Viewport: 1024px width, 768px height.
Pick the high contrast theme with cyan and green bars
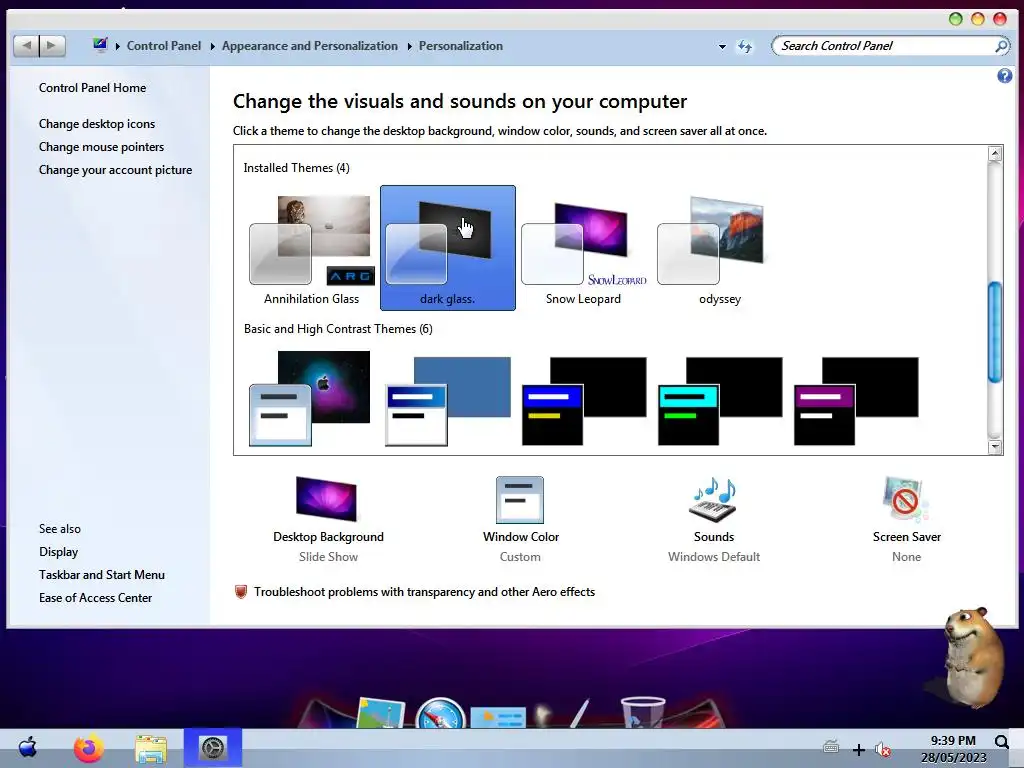tap(720, 401)
